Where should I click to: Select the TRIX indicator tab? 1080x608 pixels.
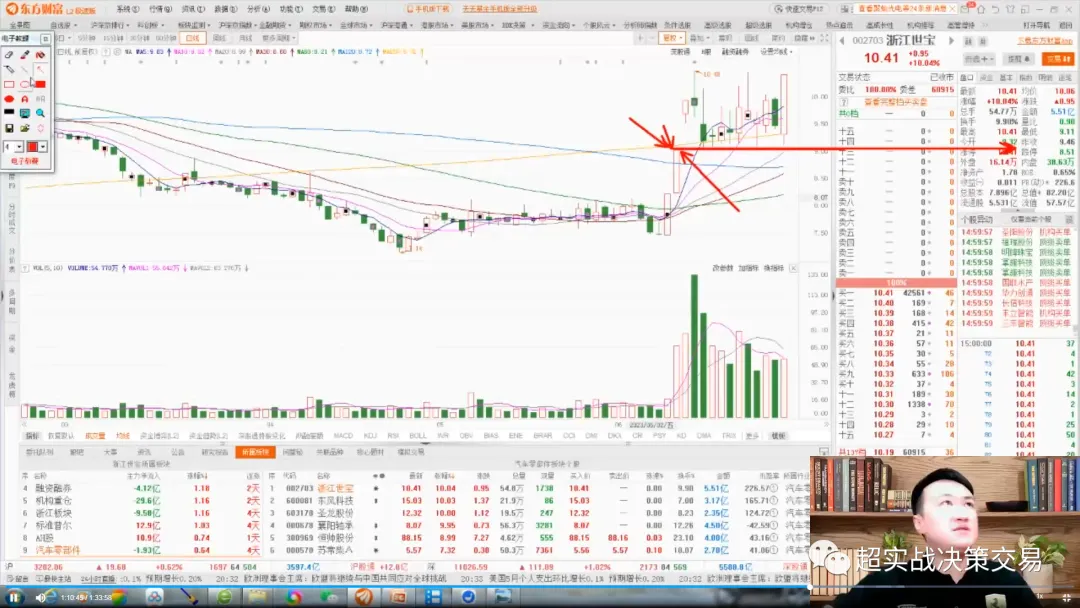point(729,436)
